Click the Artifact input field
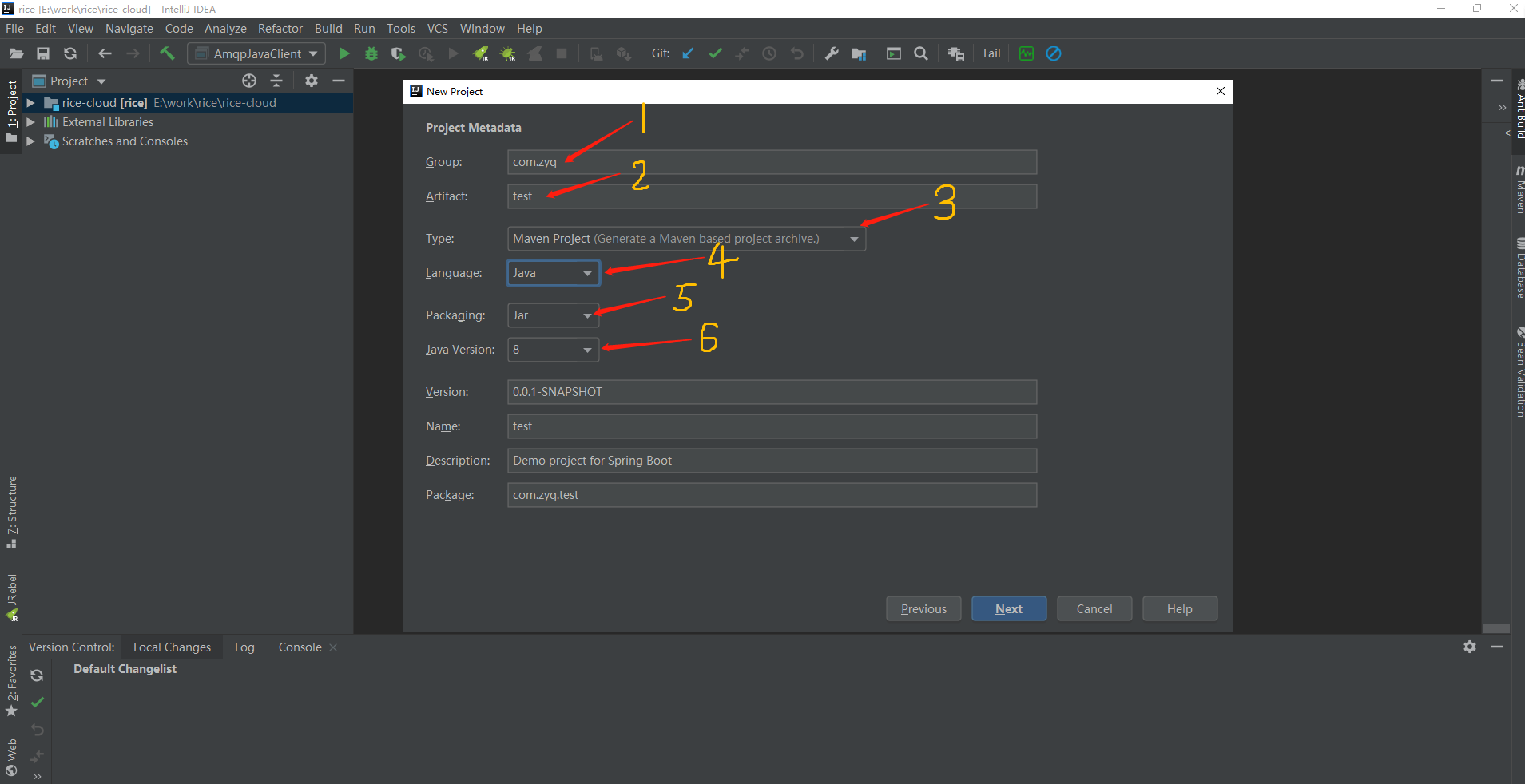1525x784 pixels. click(x=772, y=196)
